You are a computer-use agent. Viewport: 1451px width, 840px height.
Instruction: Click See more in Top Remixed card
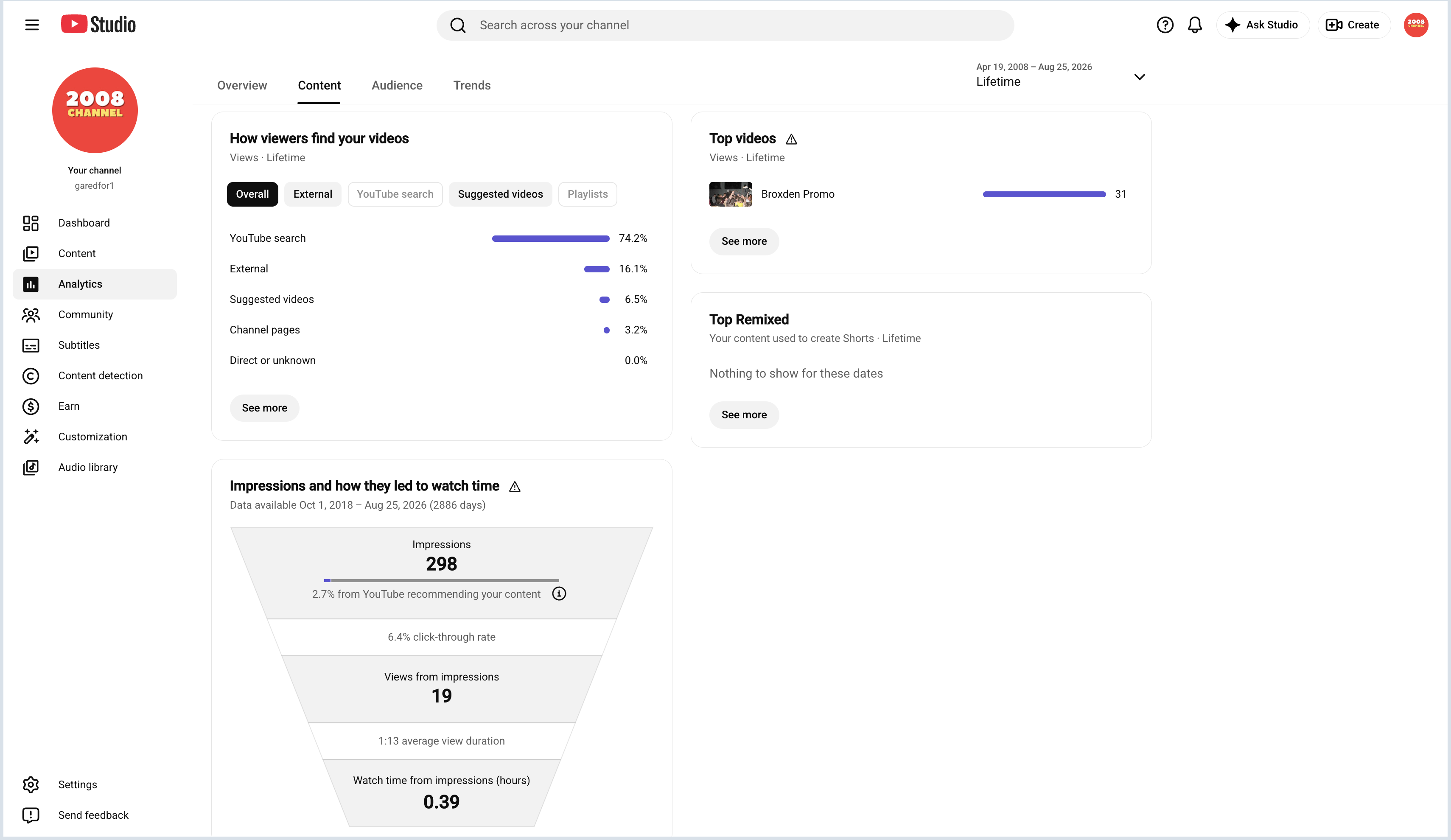click(x=744, y=414)
